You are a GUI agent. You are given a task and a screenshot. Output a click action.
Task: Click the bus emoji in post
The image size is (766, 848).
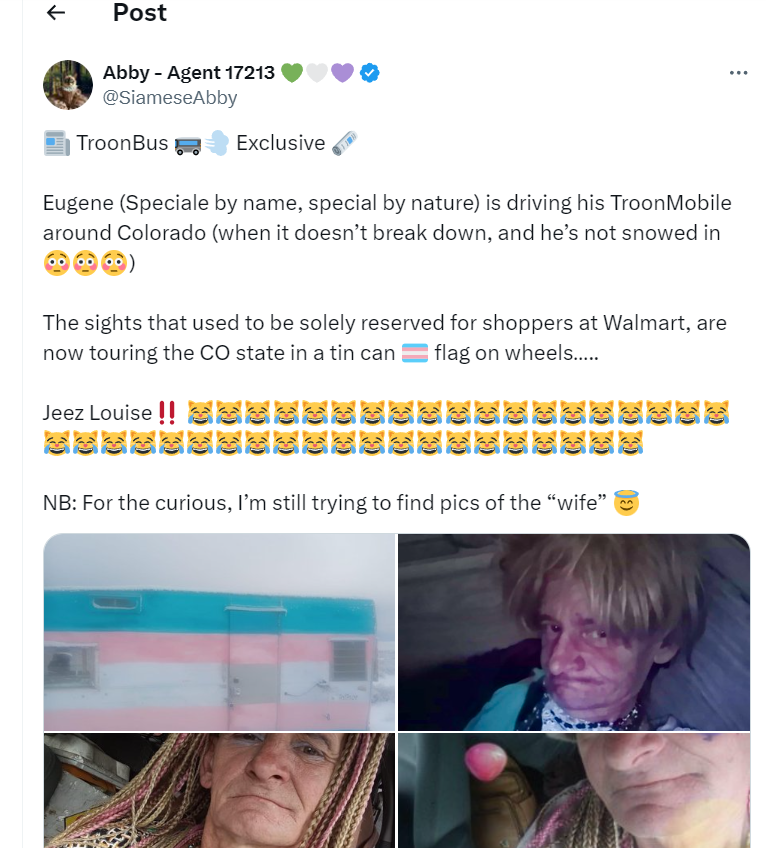[x=188, y=144]
